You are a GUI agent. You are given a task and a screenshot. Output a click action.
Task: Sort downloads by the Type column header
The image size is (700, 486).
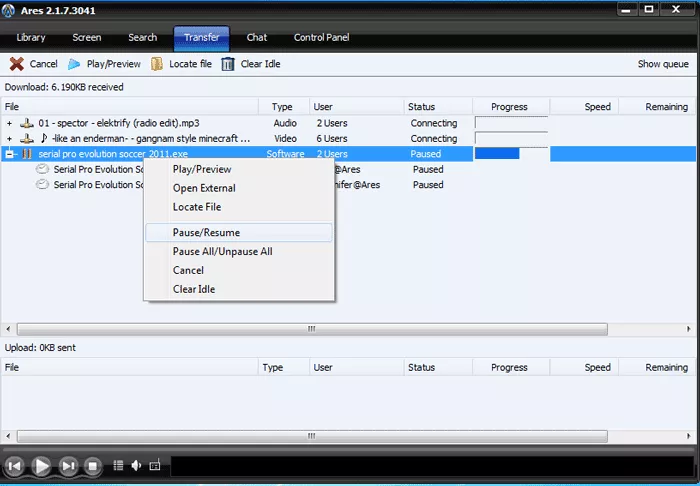coord(283,107)
